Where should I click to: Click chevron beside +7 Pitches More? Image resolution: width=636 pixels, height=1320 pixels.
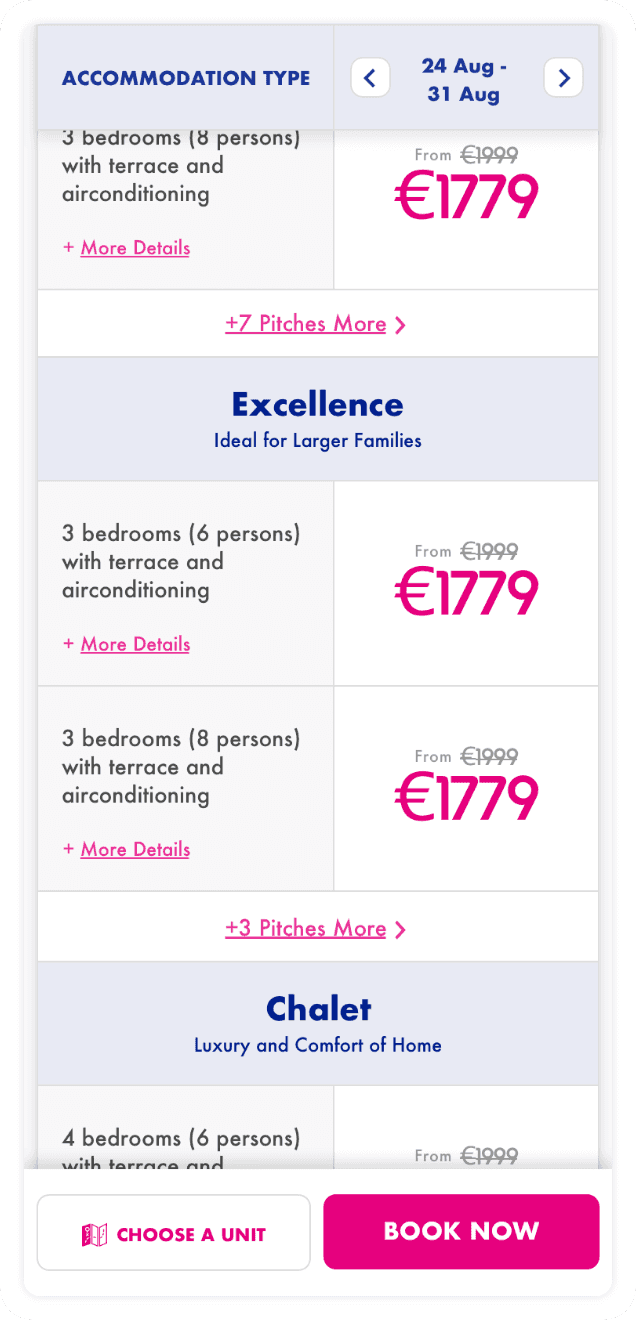(400, 325)
